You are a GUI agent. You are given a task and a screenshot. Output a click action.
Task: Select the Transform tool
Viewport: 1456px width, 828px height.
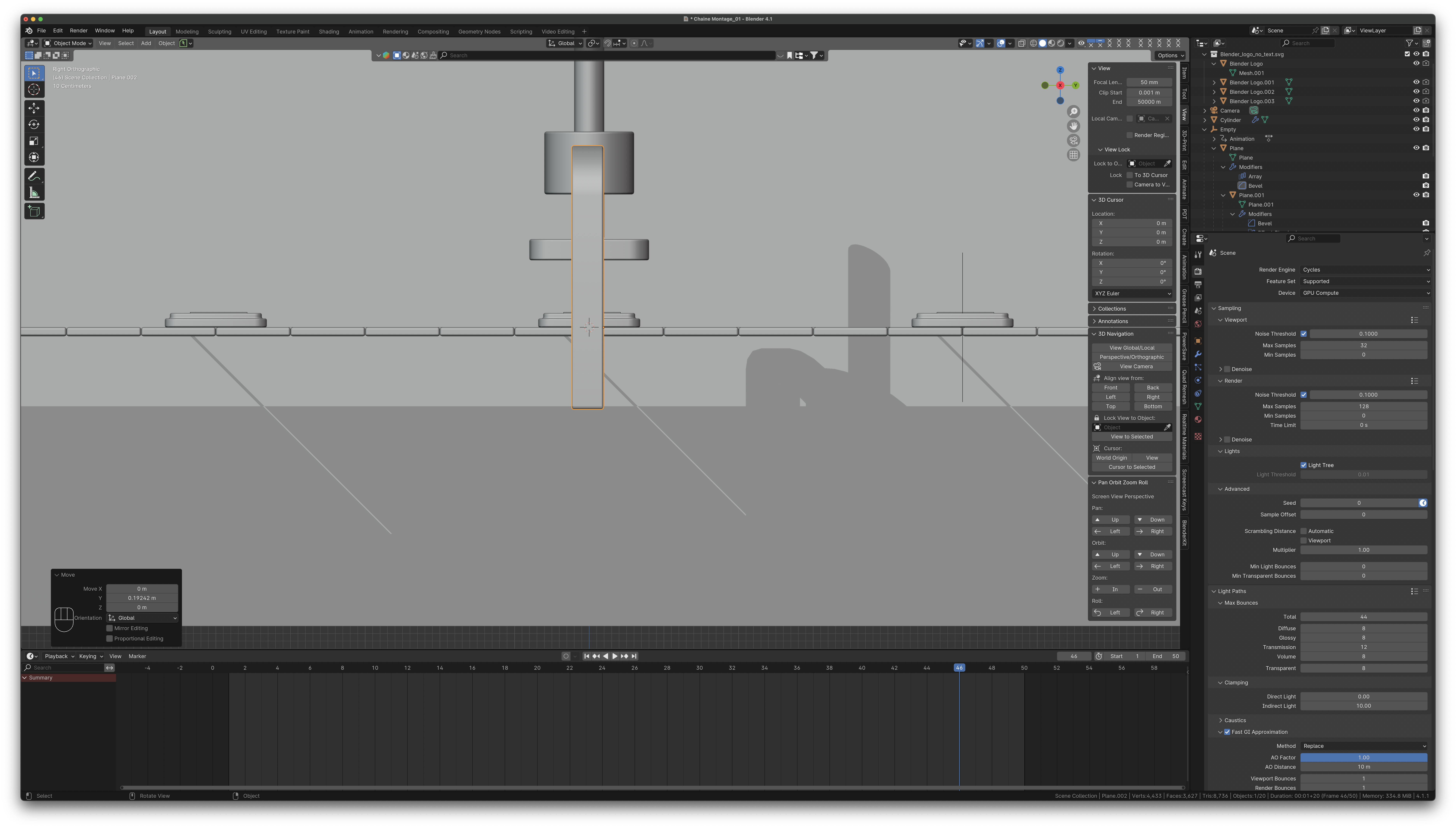coord(34,158)
